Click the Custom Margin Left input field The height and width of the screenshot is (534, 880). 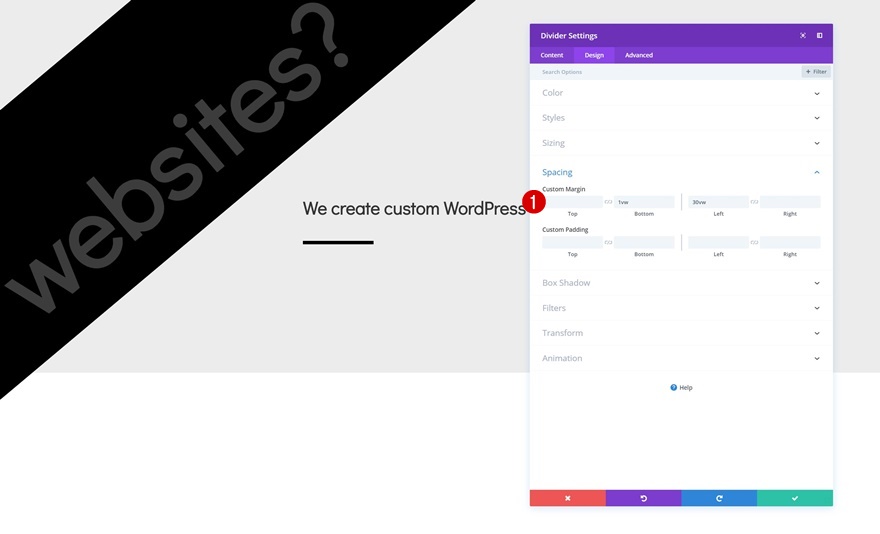(718, 202)
